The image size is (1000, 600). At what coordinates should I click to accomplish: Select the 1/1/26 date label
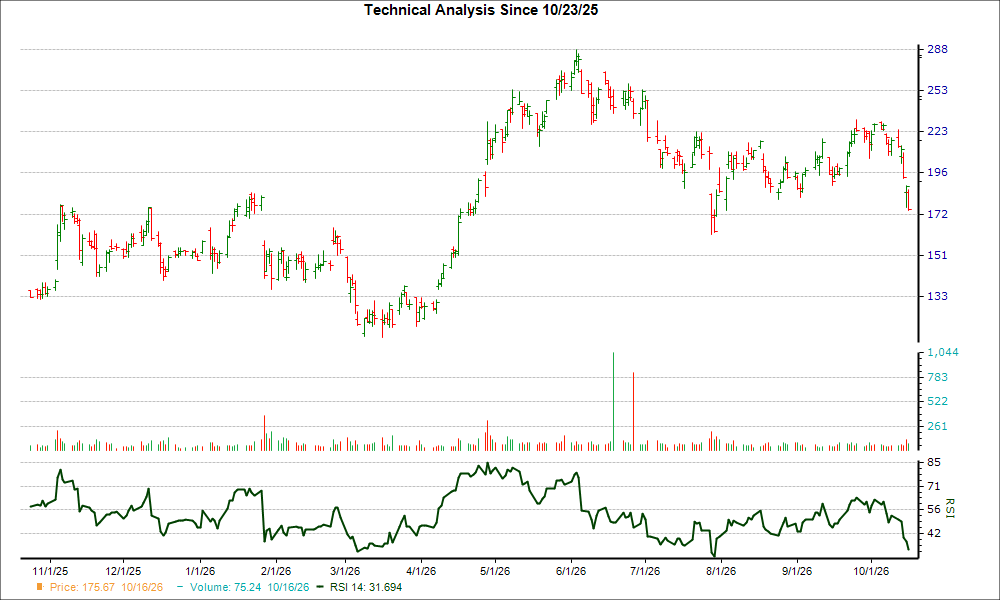tap(200, 571)
